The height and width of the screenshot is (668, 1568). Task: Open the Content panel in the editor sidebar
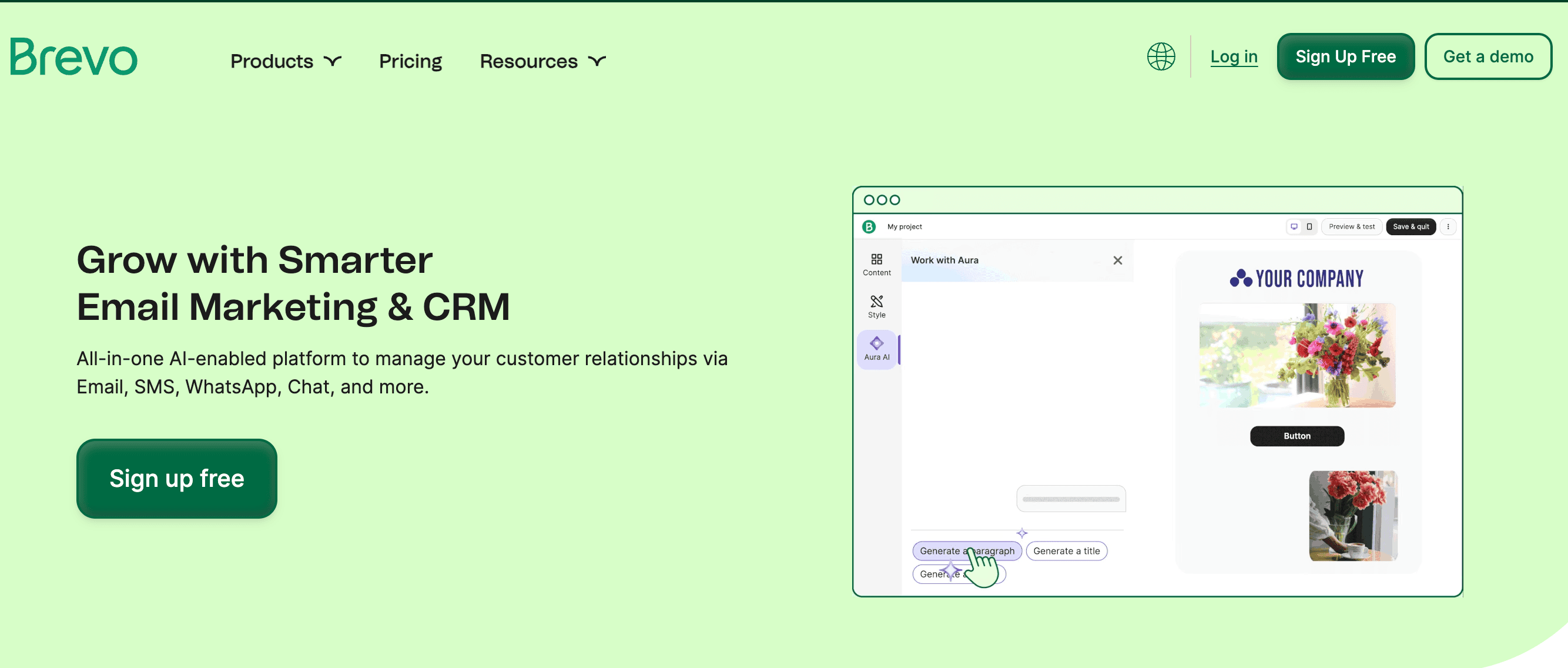coord(876,265)
